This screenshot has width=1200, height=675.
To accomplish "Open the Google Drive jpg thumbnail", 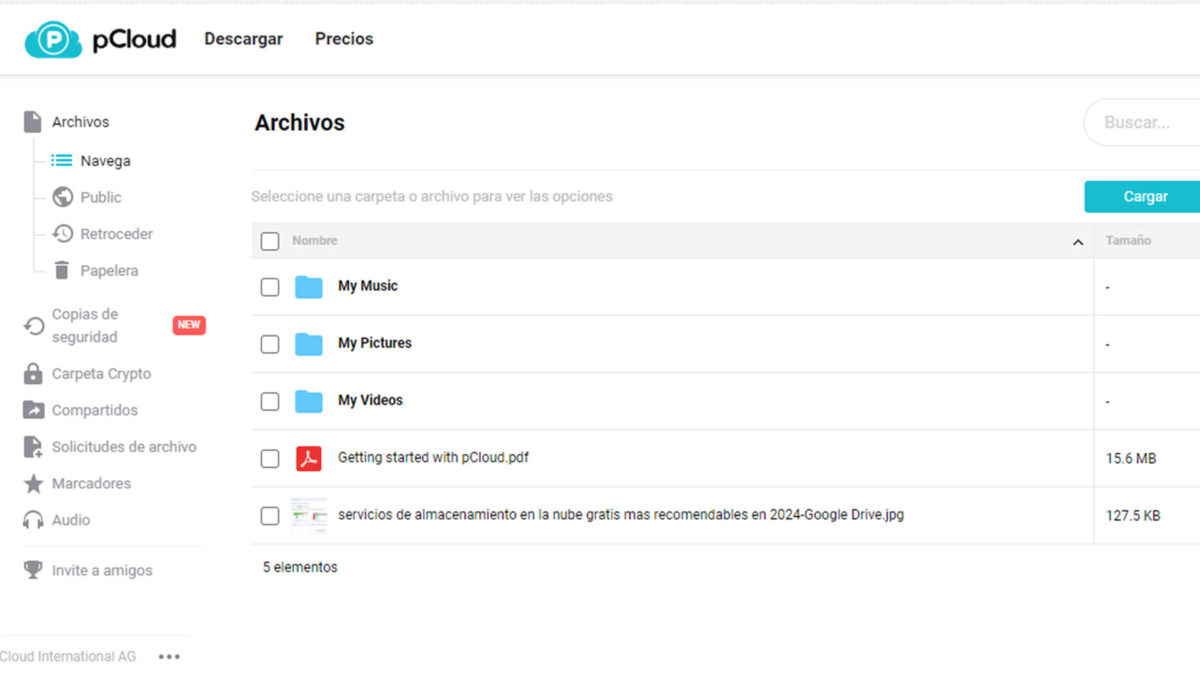I will 308,516.
